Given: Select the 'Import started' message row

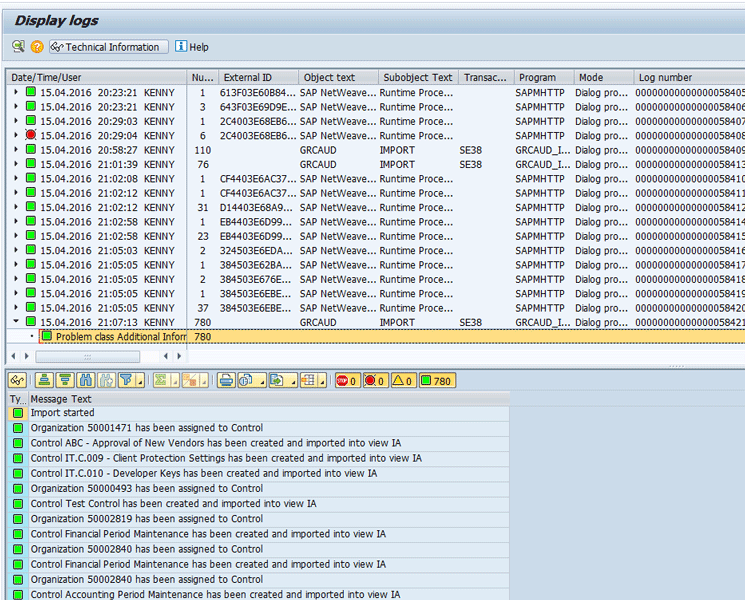Looking at the screenshot, I should (62, 413).
